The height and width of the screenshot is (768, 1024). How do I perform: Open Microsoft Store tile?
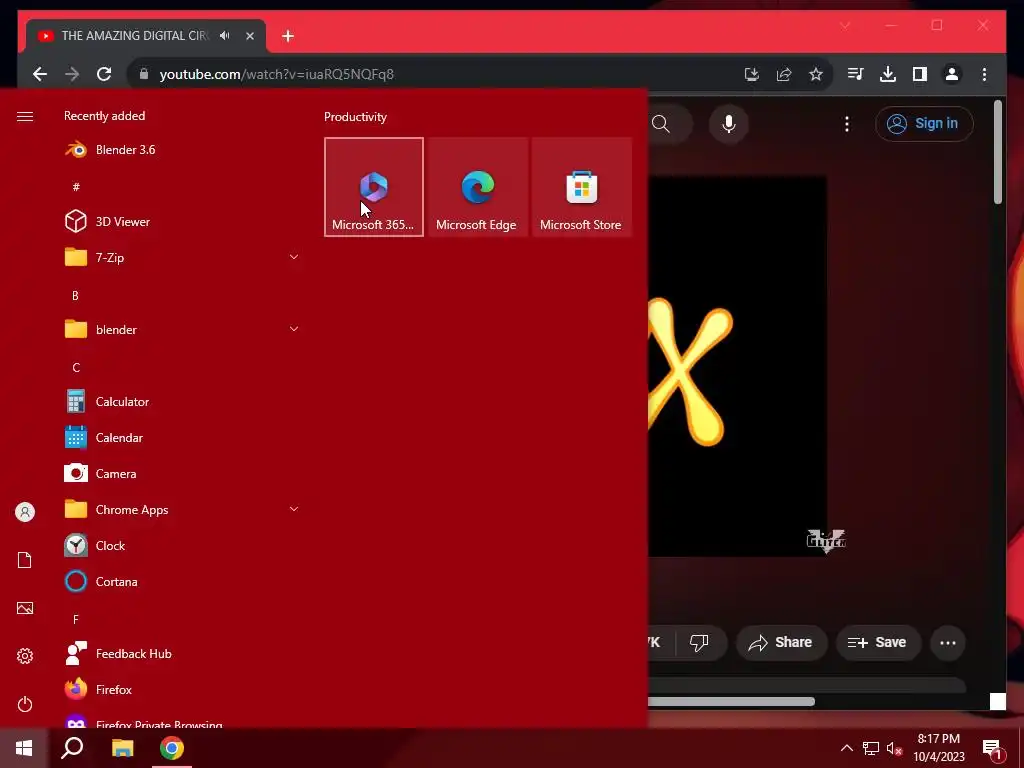[x=581, y=187]
